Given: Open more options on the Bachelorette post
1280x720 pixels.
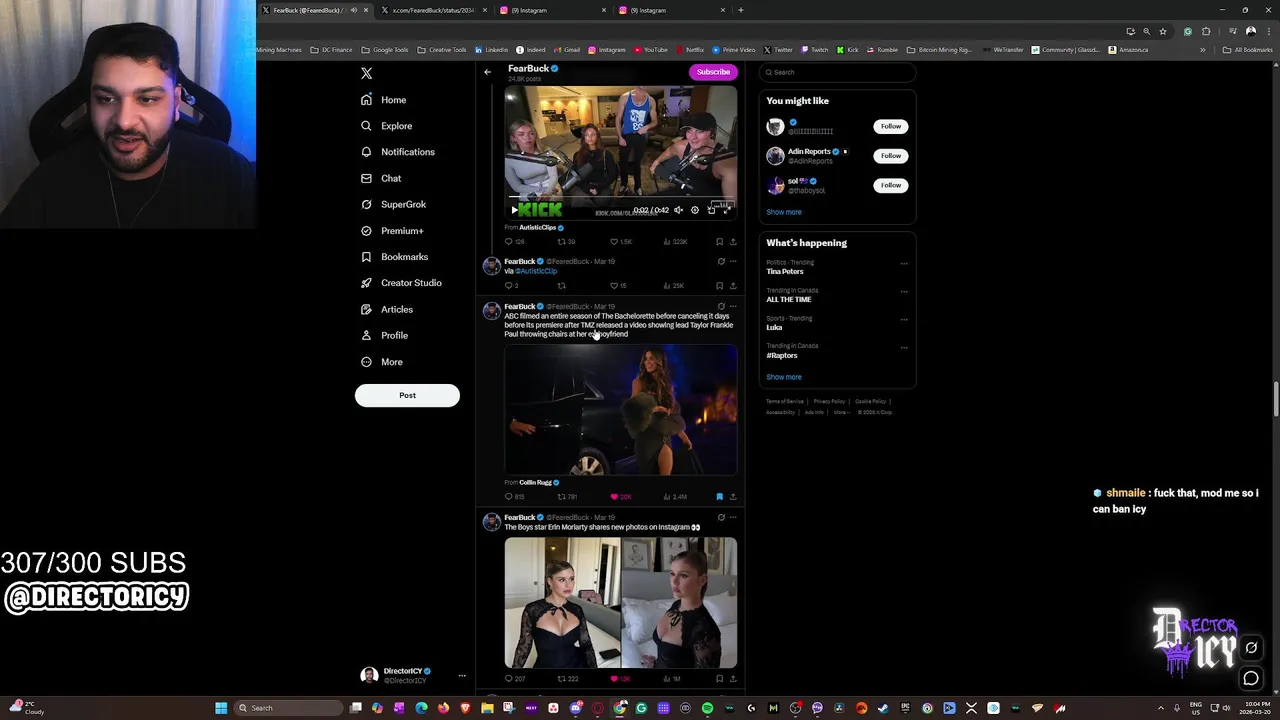Looking at the screenshot, I should coord(733,307).
